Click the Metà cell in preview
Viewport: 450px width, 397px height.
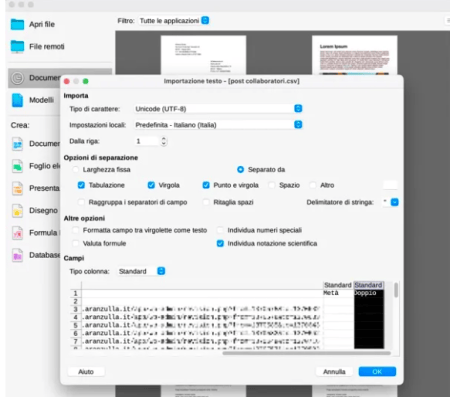click(338, 293)
